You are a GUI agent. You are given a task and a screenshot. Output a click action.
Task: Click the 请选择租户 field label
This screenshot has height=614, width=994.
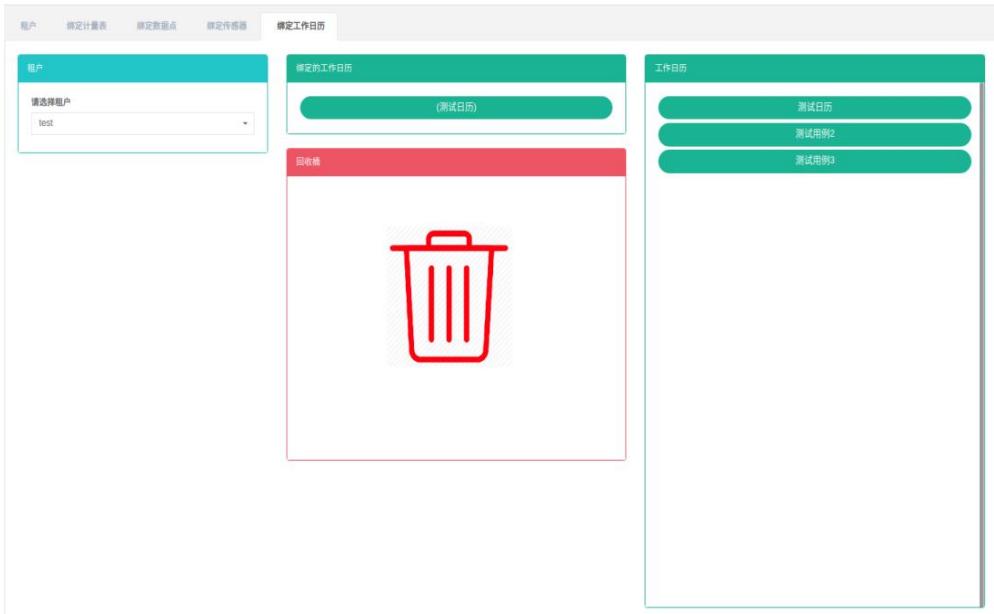pos(59,101)
